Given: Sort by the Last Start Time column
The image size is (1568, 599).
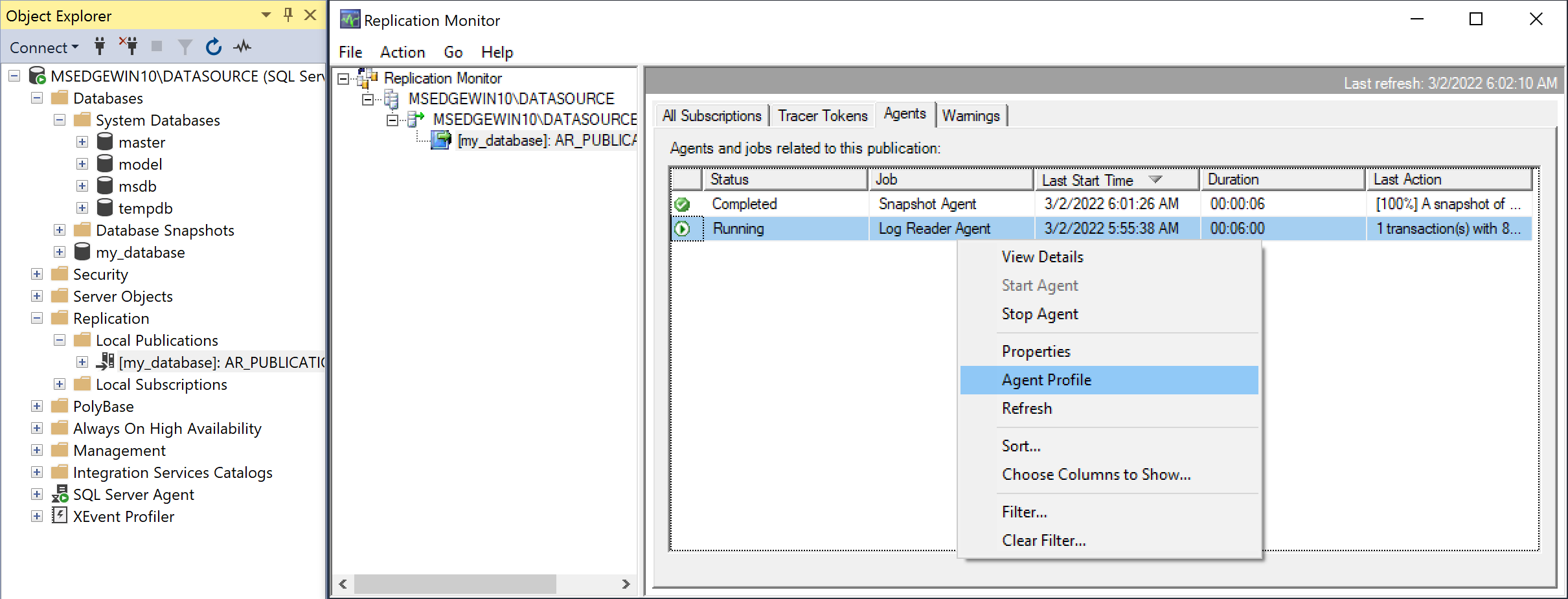Looking at the screenshot, I should pyautogui.click(x=1087, y=179).
